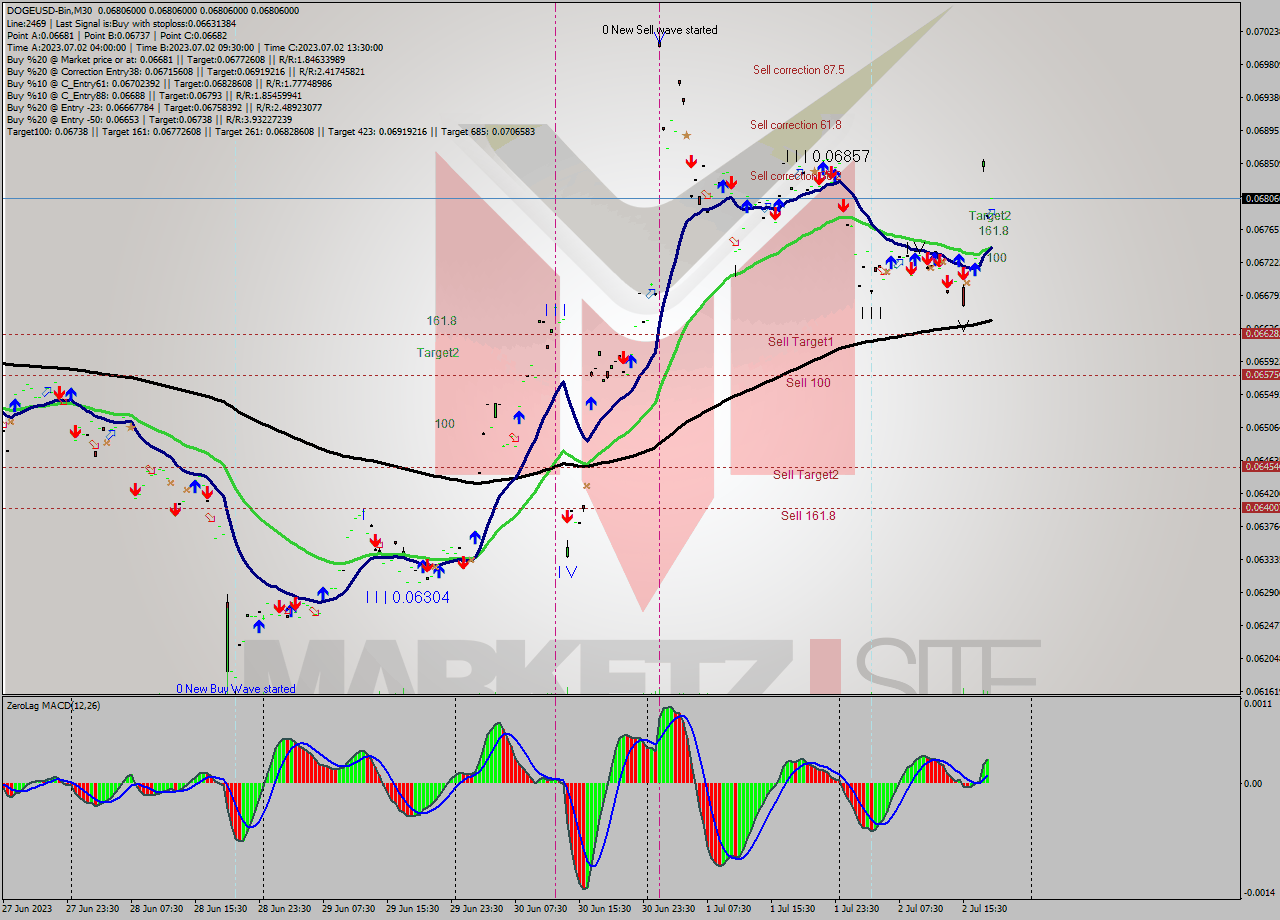Viewport: 1280px width, 920px height.
Task: Click the 0.06549 value on price axis
Action: coord(1262,394)
